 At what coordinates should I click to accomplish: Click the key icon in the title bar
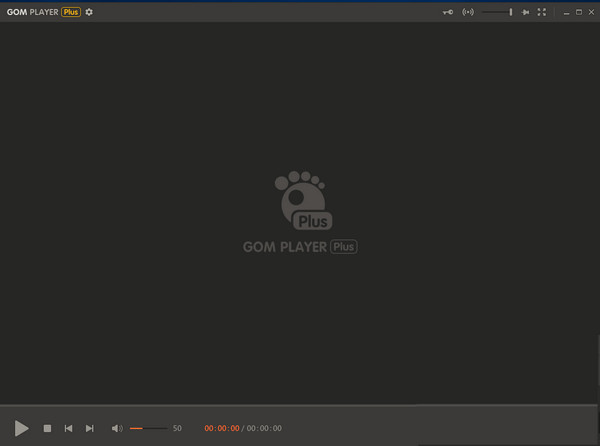(x=448, y=12)
